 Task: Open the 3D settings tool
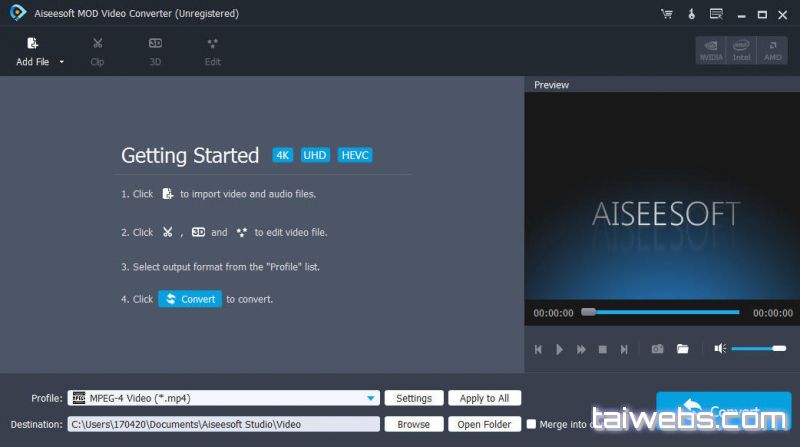pyautogui.click(x=155, y=50)
